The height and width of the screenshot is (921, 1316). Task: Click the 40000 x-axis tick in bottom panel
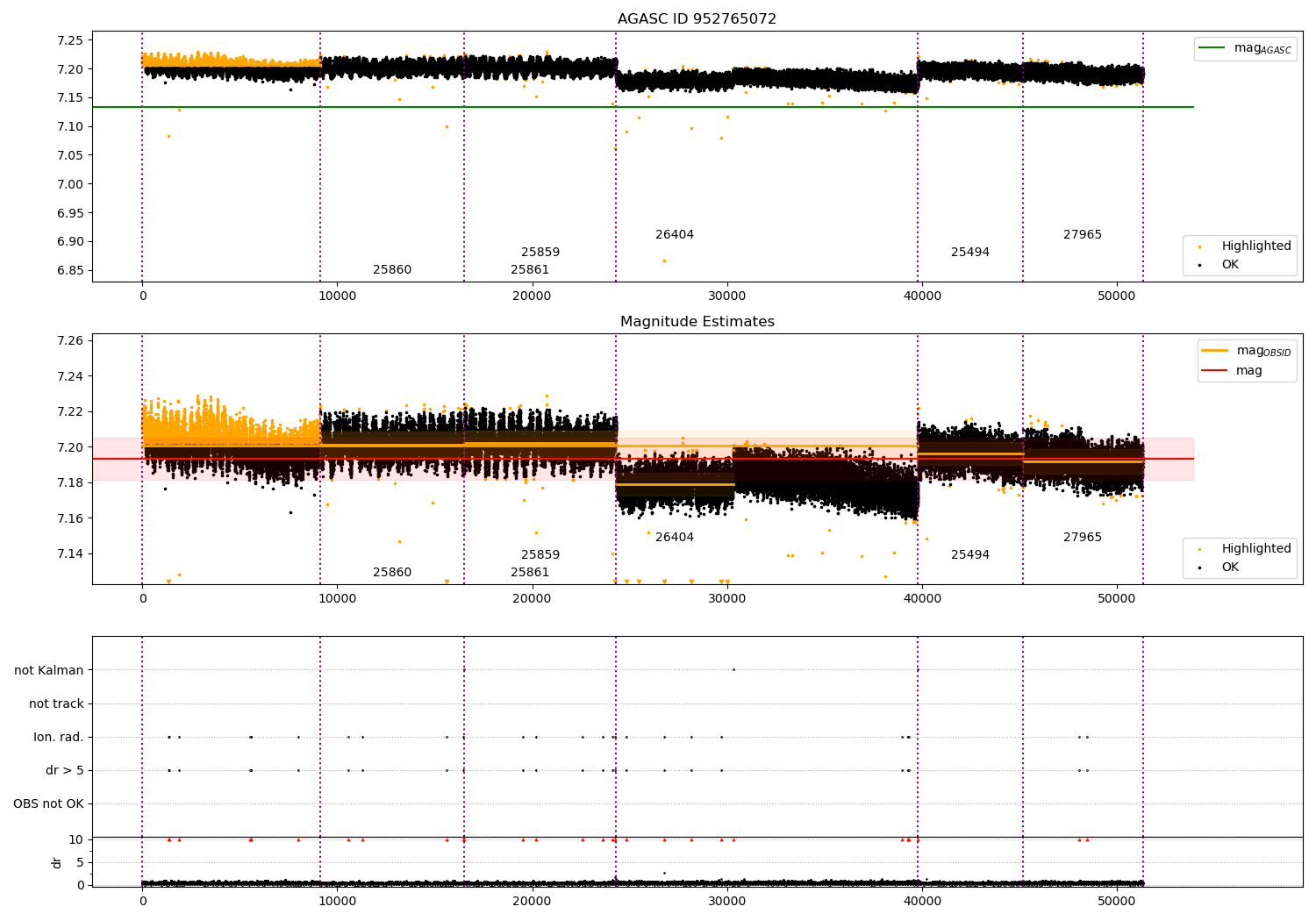click(x=921, y=901)
